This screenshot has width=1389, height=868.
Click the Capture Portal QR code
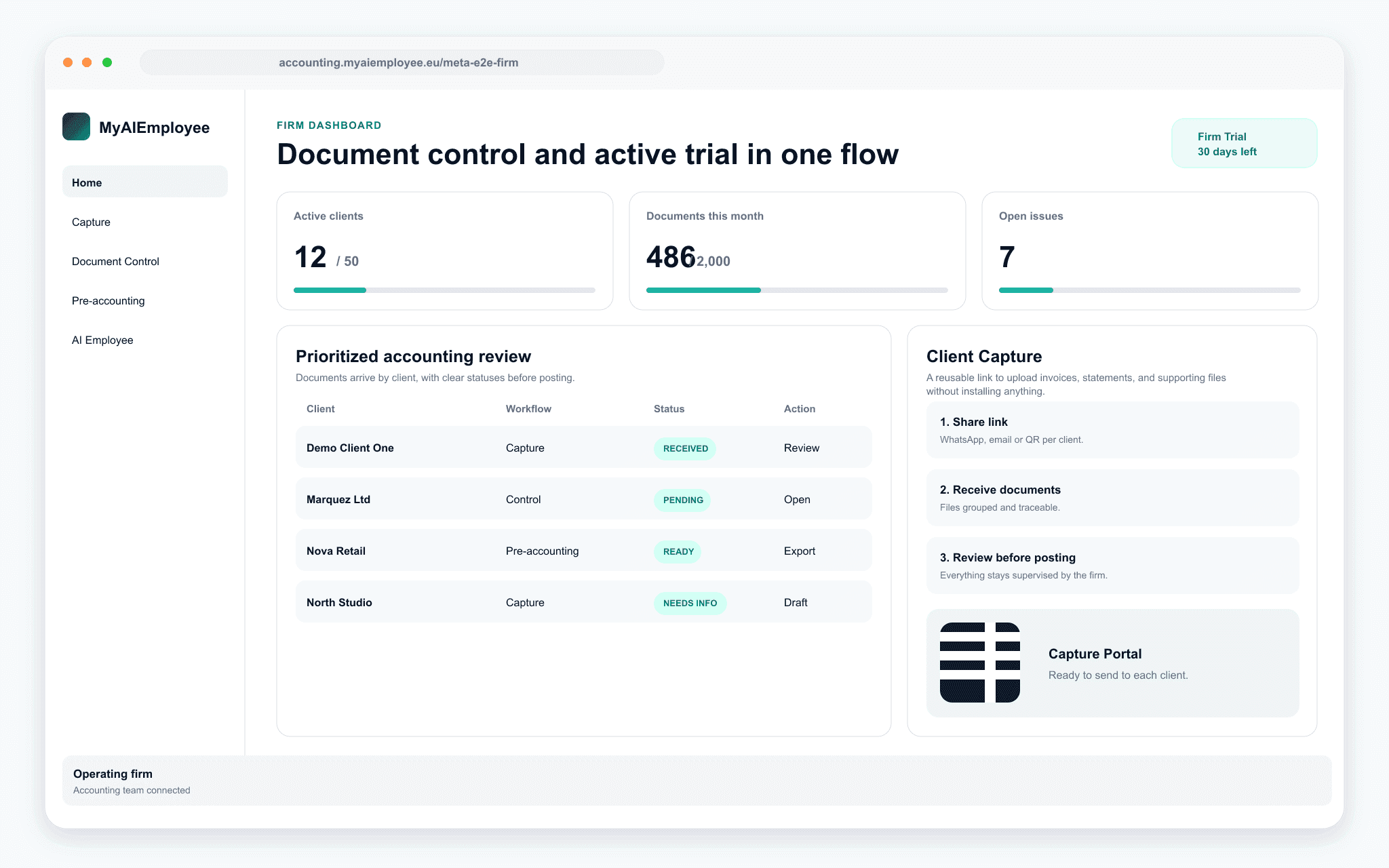pyautogui.click(x=980, y=663)
